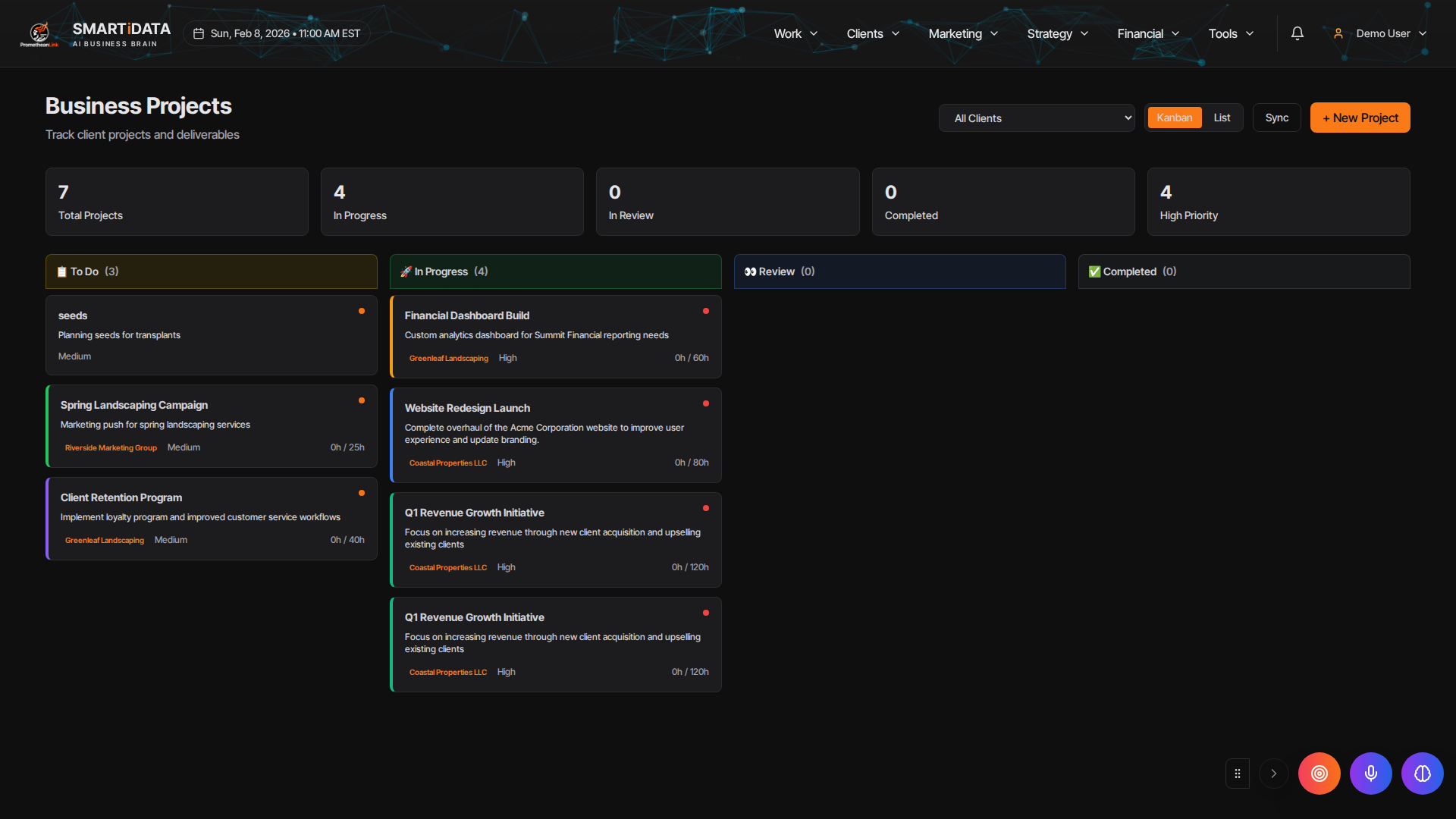Click the notification bell icon
1456x819 pixels.
(1298, 33)
